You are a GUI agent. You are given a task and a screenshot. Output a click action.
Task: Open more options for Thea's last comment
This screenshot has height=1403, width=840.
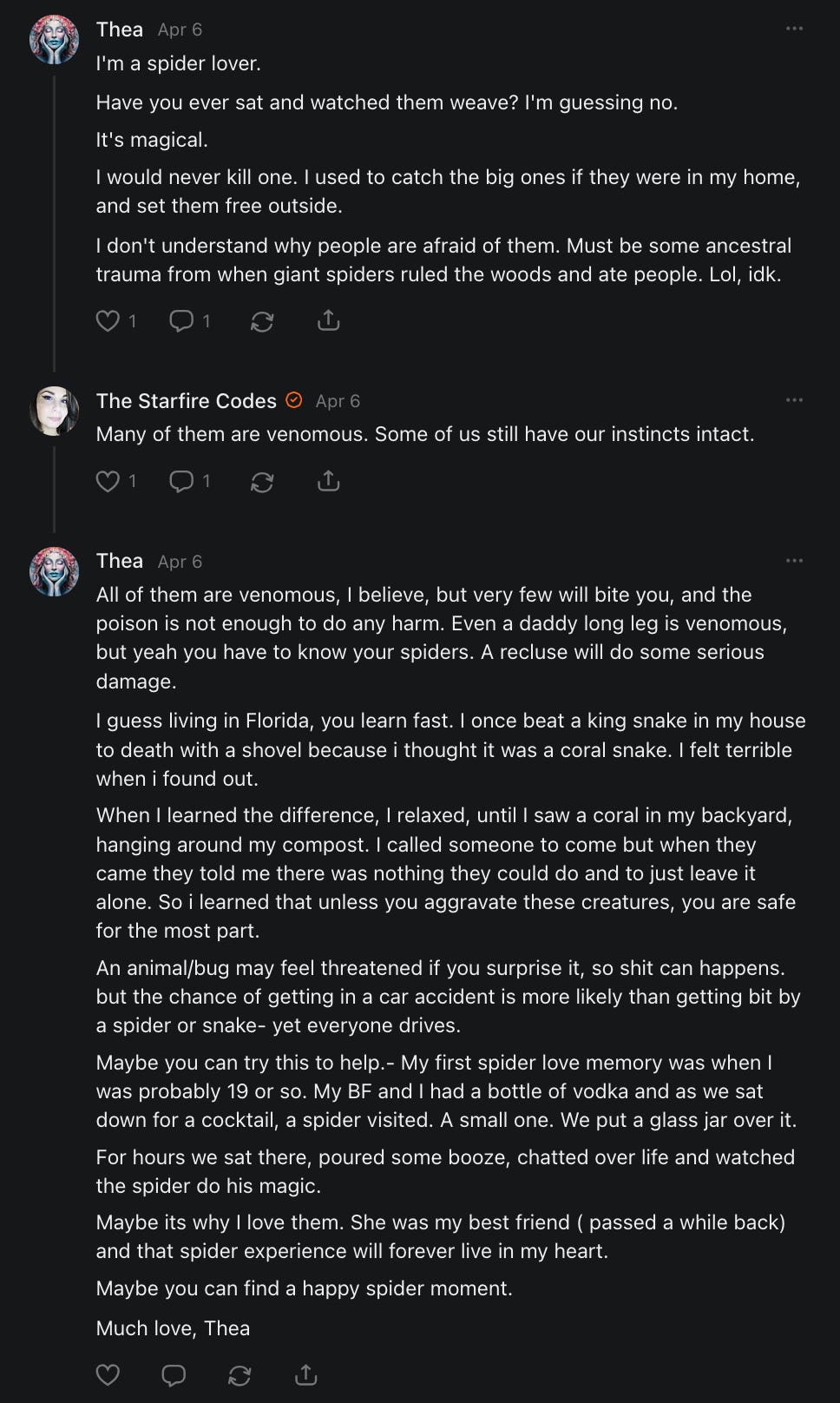pos(794,561)
